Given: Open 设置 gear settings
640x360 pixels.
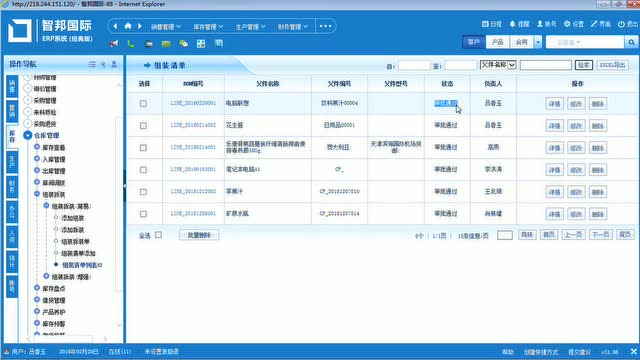Looking at the screenshot, I should (574, 24).
